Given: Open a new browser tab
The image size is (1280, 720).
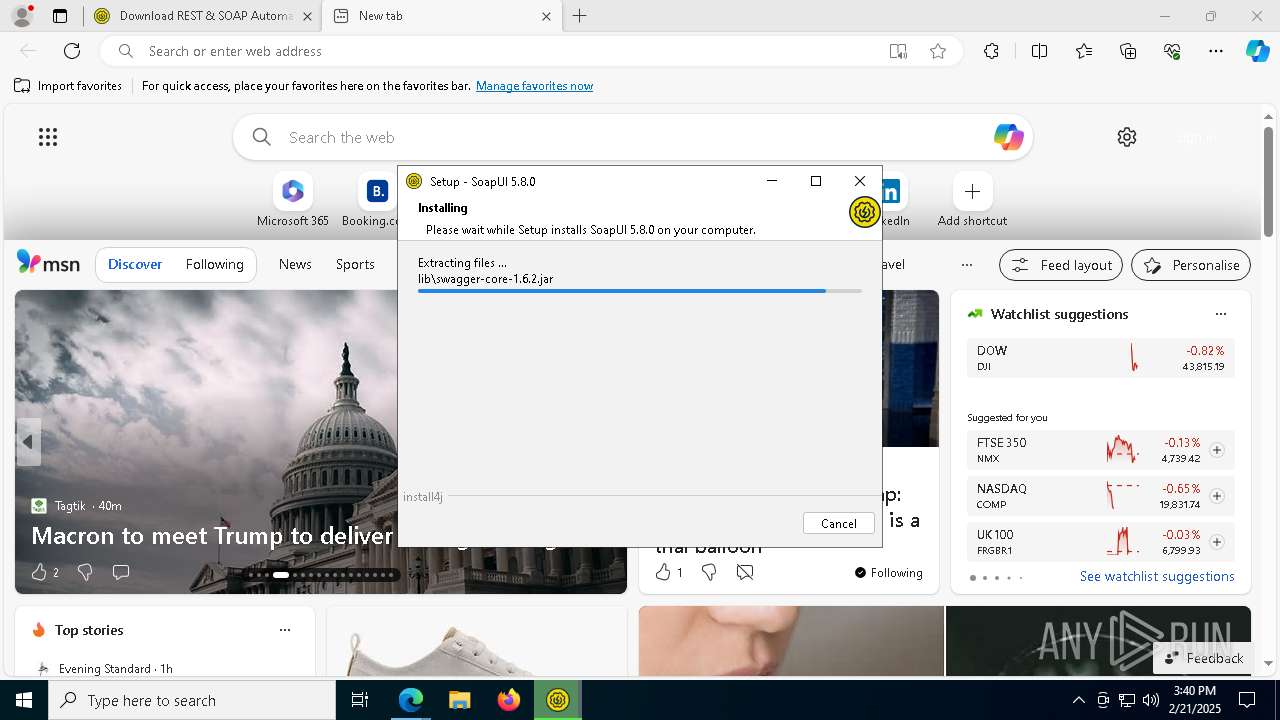Looking at the screenshot, I should [x=579, y=16].
